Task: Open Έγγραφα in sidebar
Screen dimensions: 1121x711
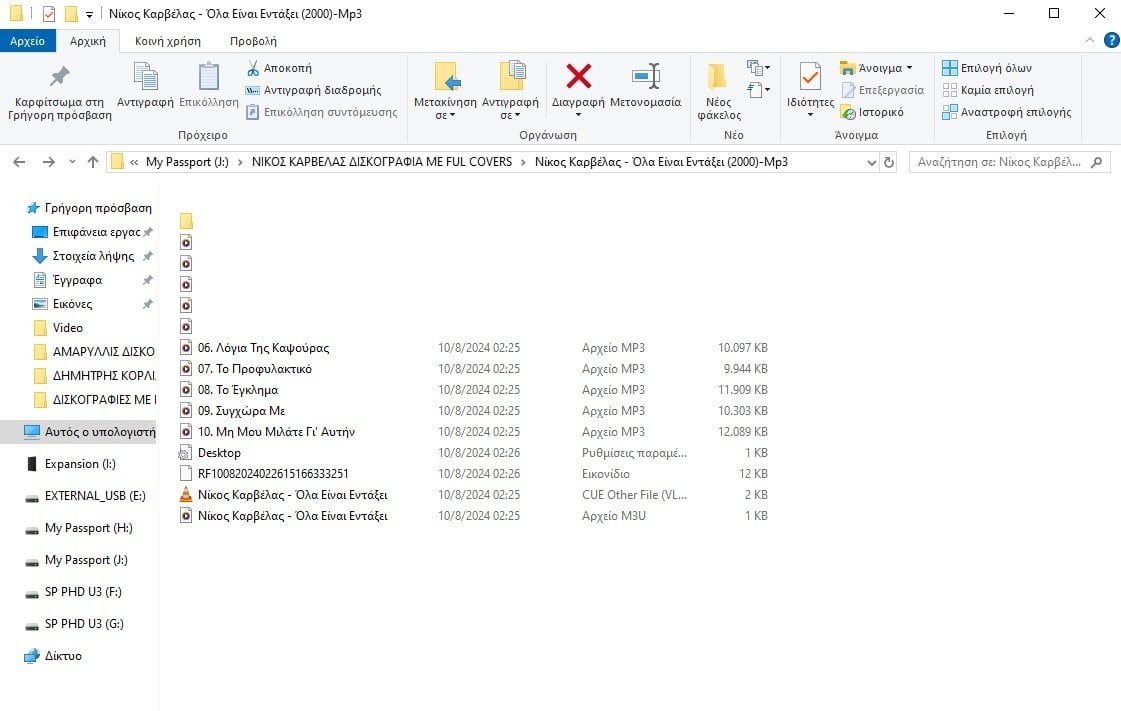Action: pyautogui.click(x=92, y=279)
